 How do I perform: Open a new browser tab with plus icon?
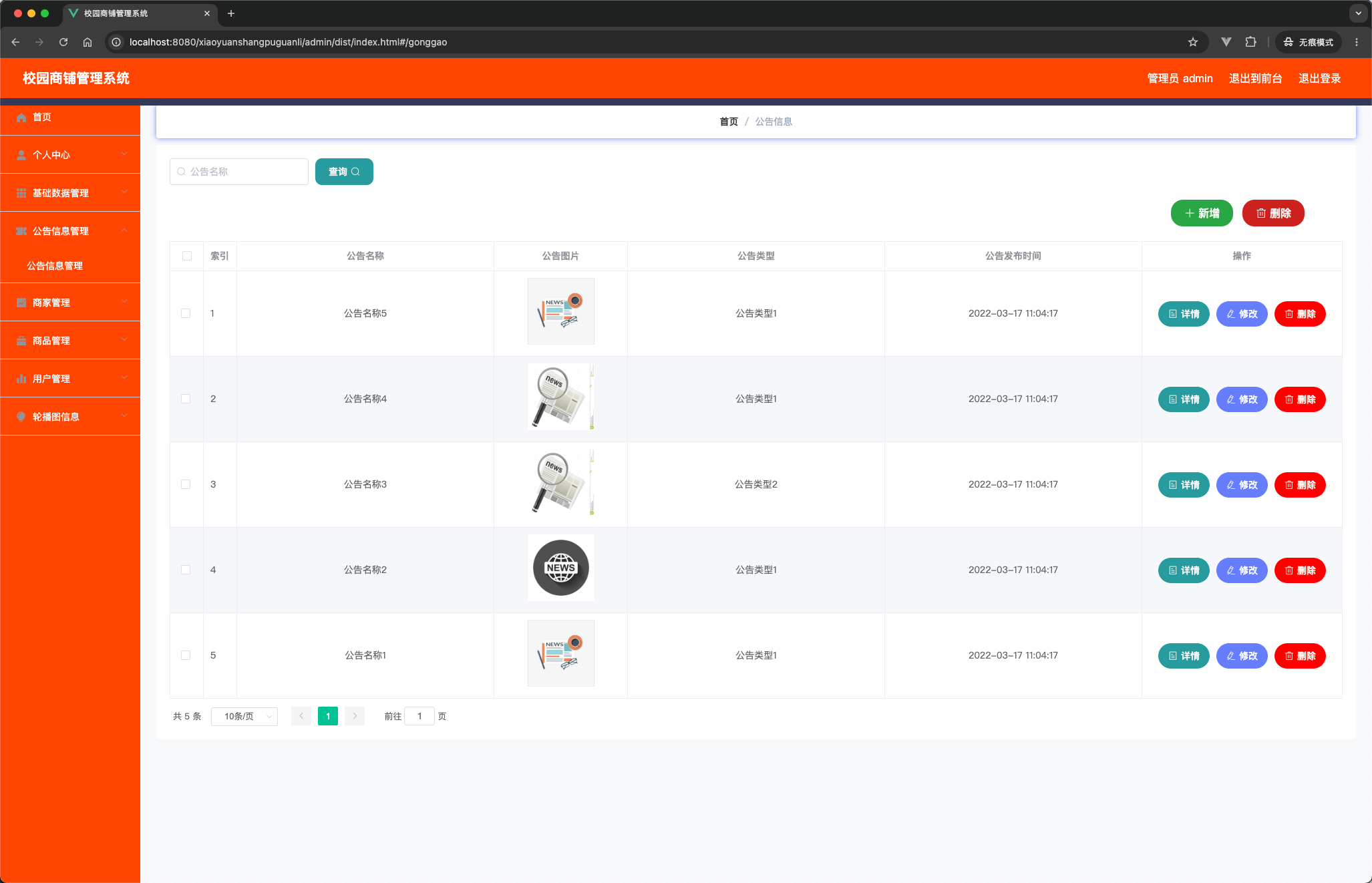(x=231, y=13)
